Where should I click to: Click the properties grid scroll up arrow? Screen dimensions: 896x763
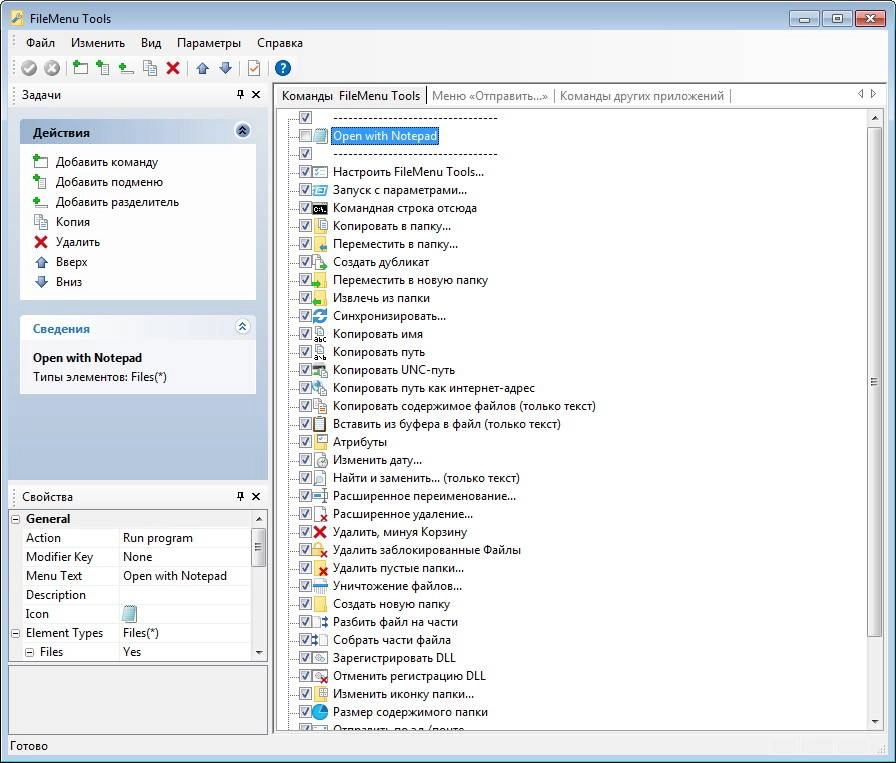pyautogui.click(x=259, y=519)
